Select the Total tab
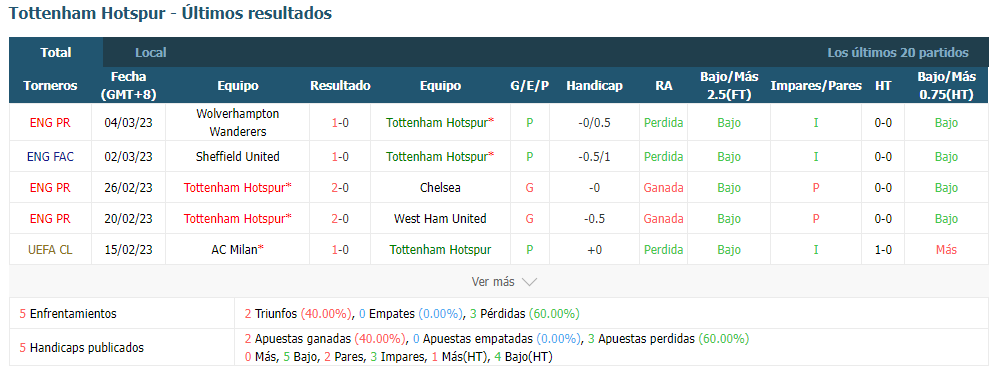 [x=56, y=53]
